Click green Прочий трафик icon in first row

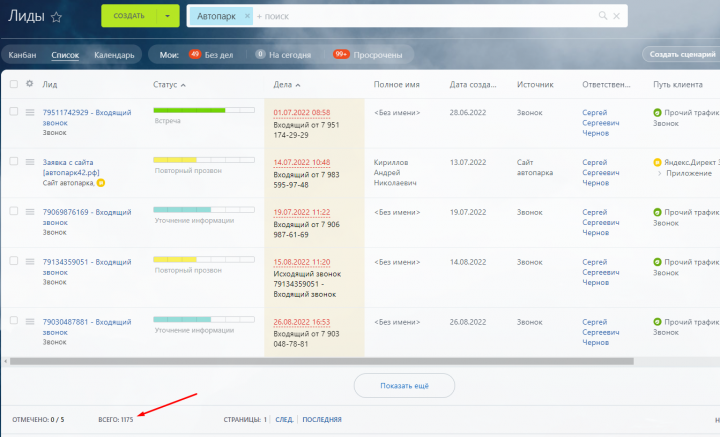(657, 112)
